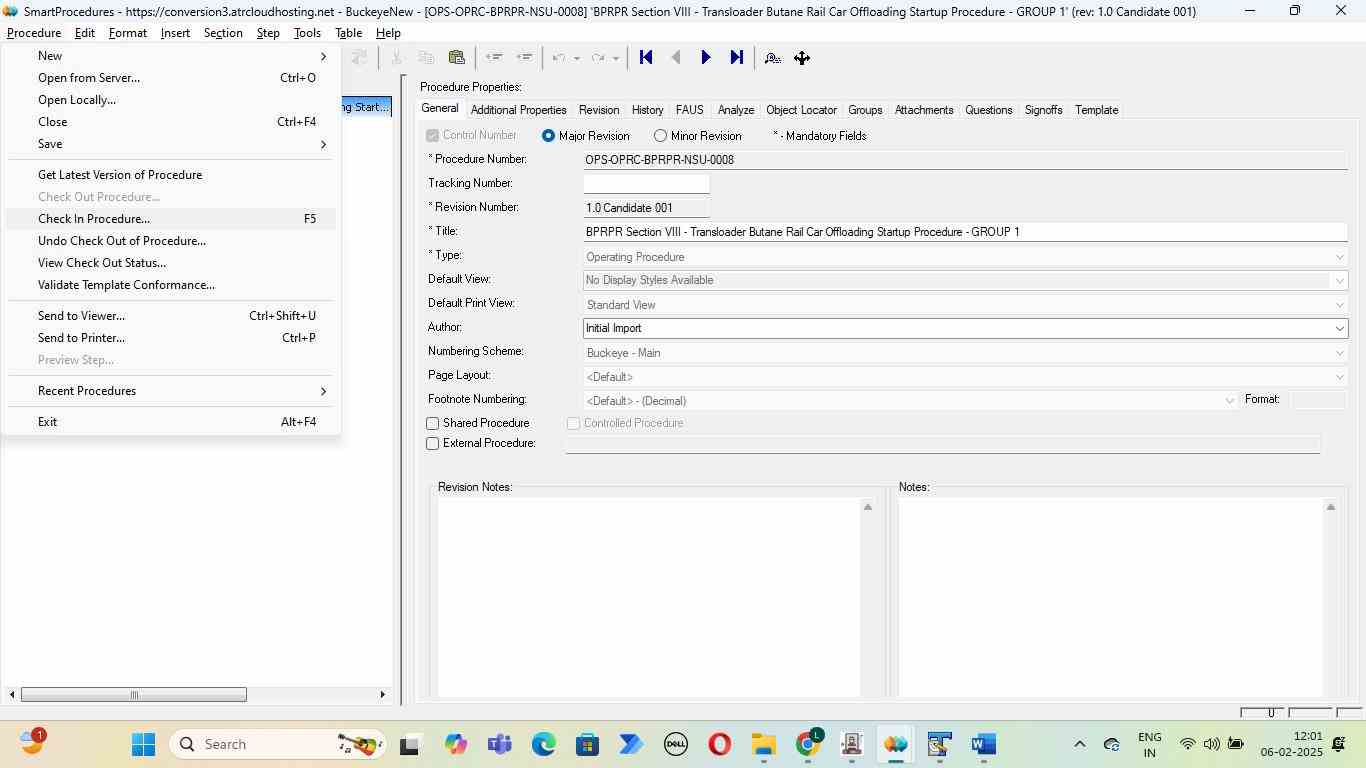Screen dimensions: 1366x768
Task: Show hidden system tray icons
Action: [x=1079, y=744]
